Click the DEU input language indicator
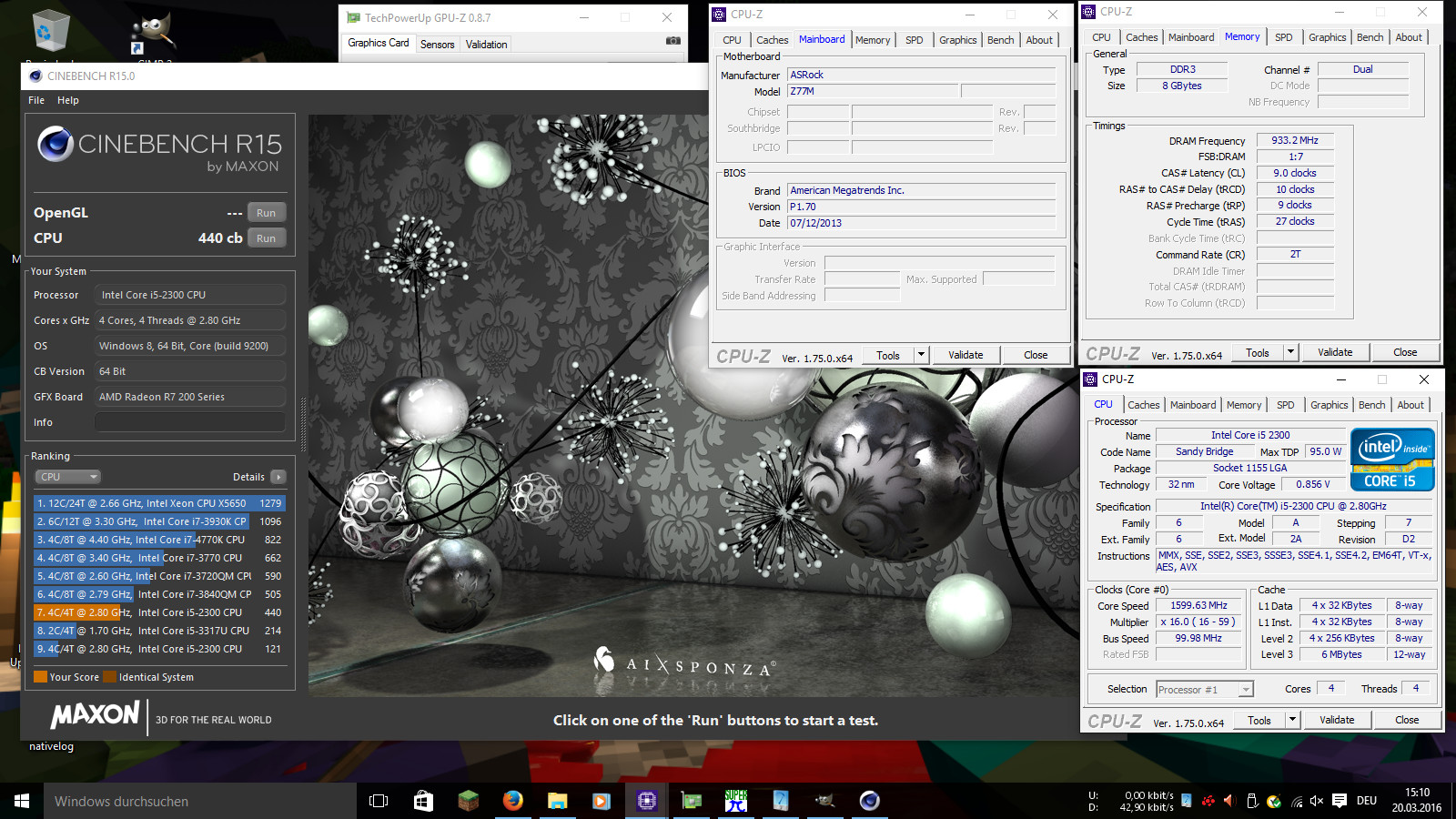 pyautogui.click(x=1366, y=801)
